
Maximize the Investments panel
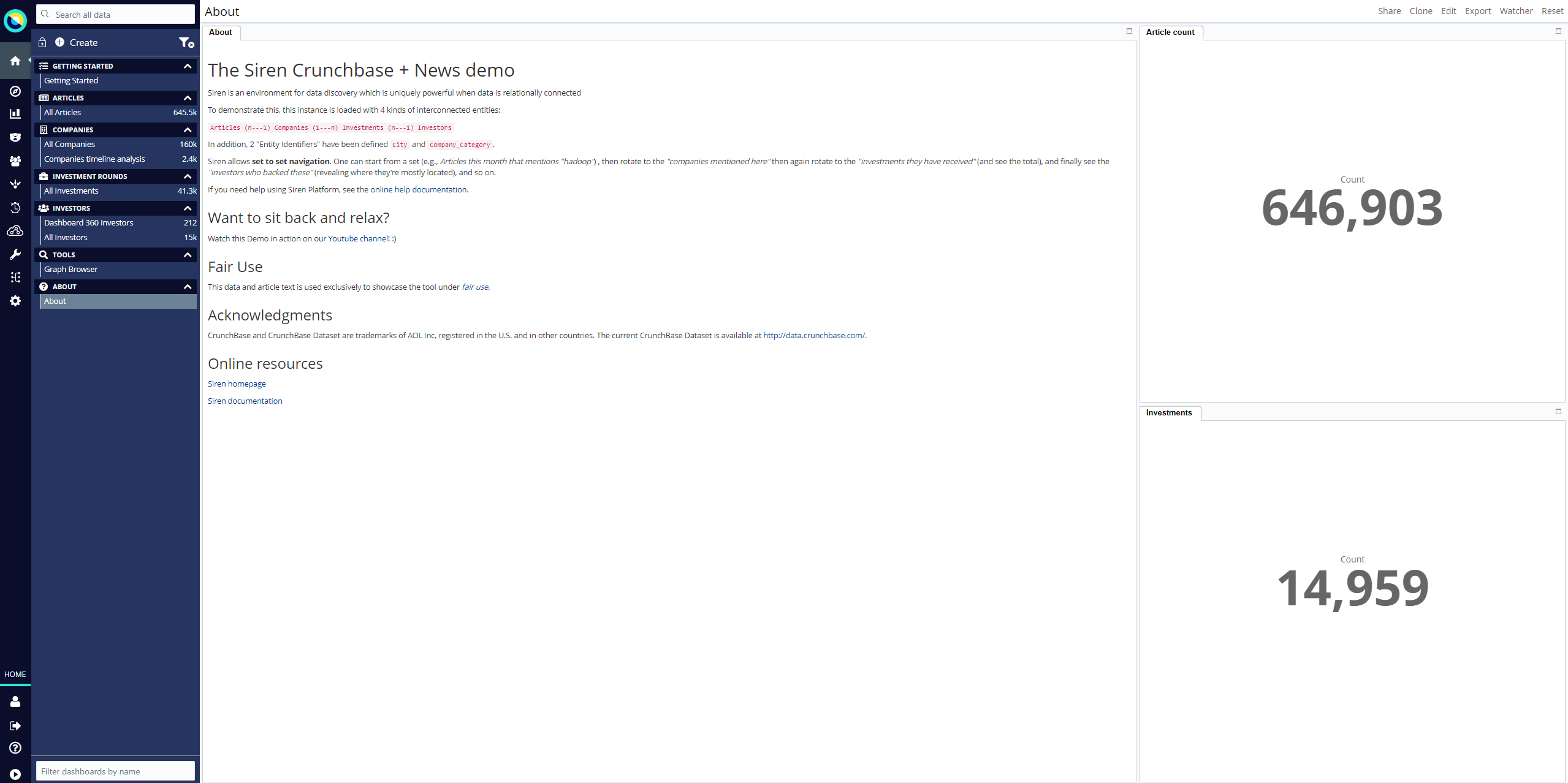[x=1558, y=412]
